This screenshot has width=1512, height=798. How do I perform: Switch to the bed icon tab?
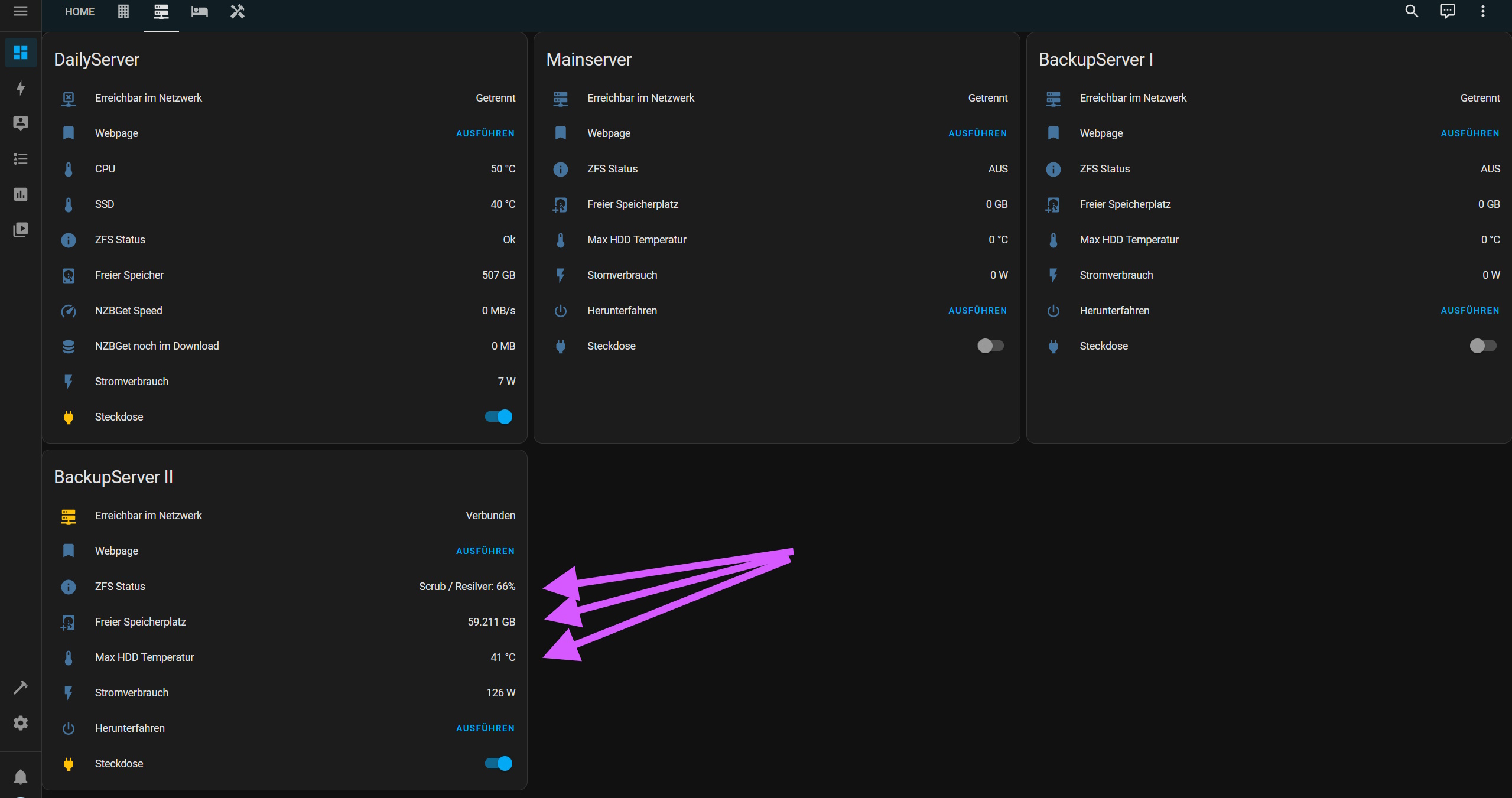click(199, 12)
